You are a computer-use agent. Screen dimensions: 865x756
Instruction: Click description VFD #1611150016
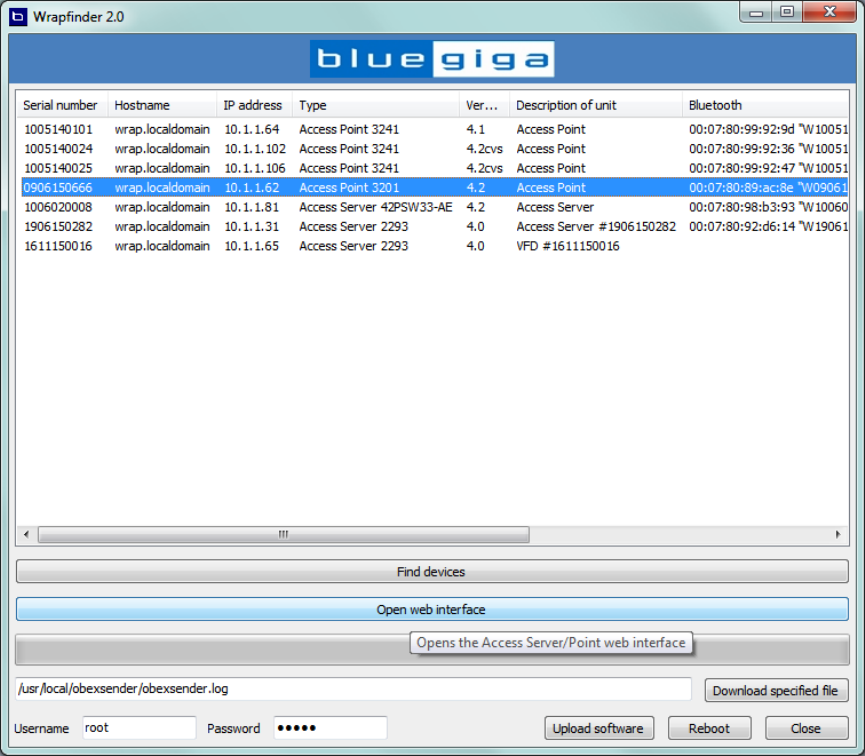pos(568,246)
